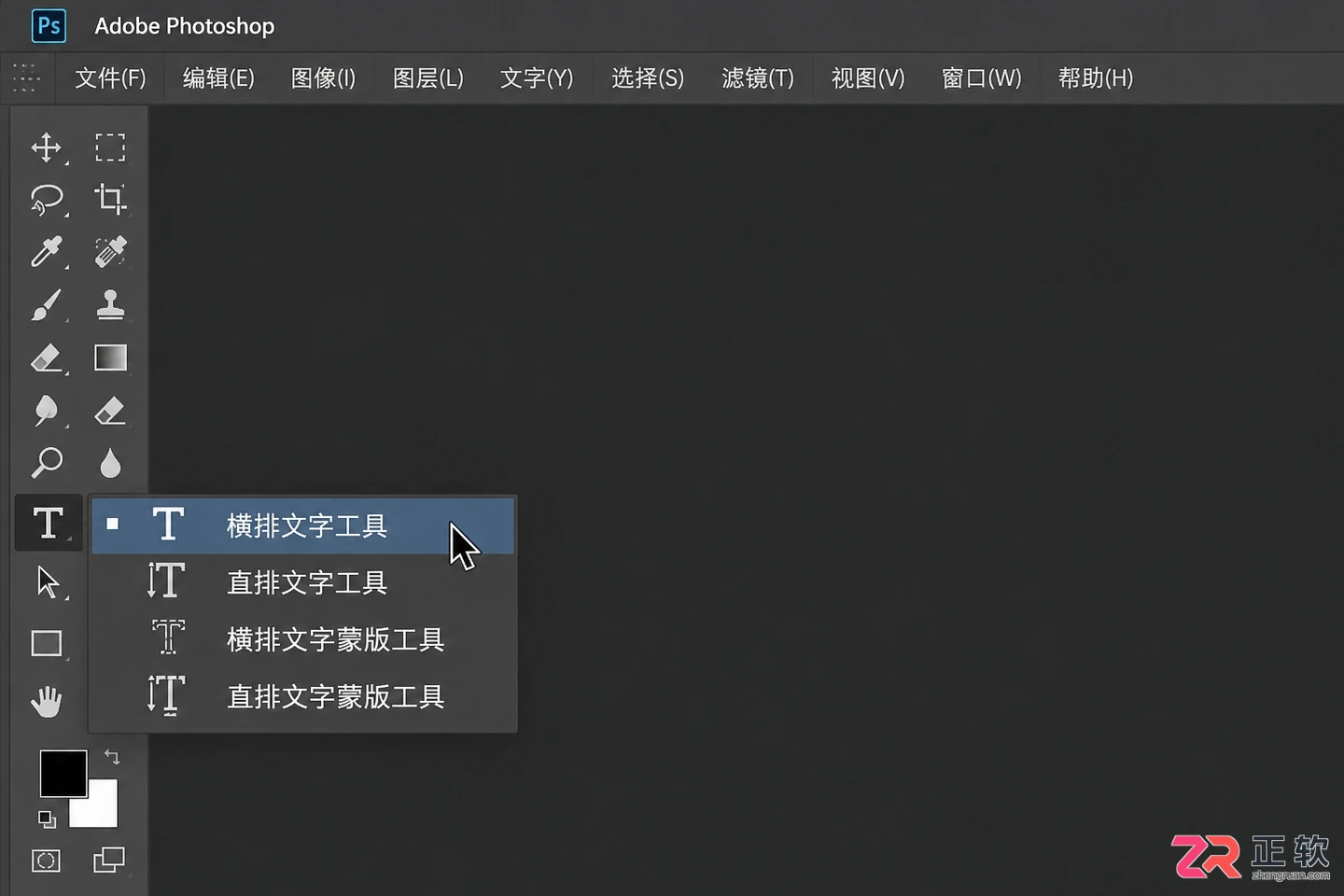
Task: Select the Lasso tool
Action: (x=47, y=199)
